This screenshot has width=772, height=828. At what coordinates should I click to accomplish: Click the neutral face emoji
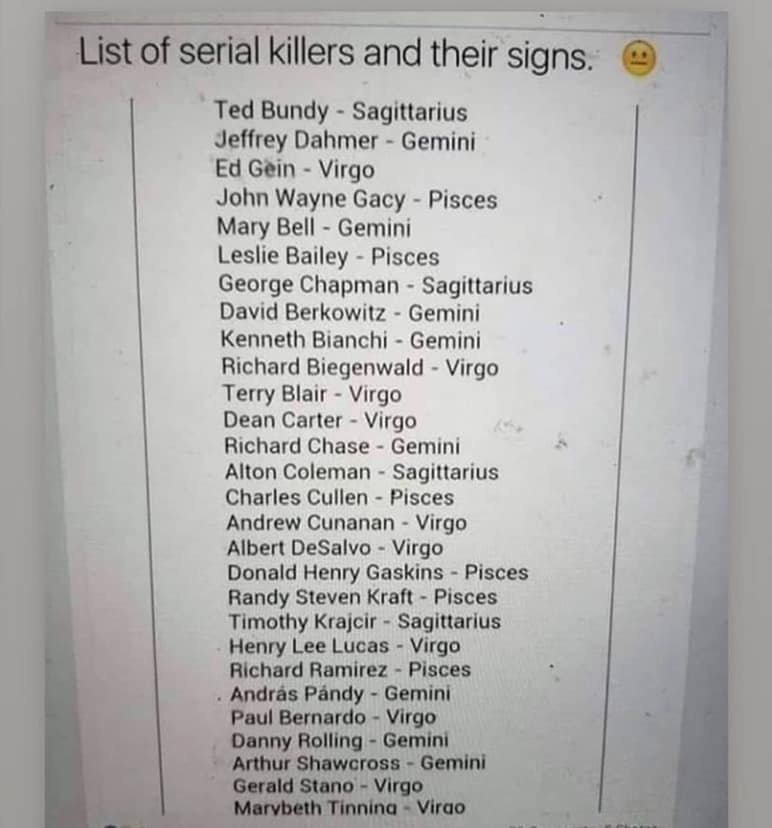639,58
